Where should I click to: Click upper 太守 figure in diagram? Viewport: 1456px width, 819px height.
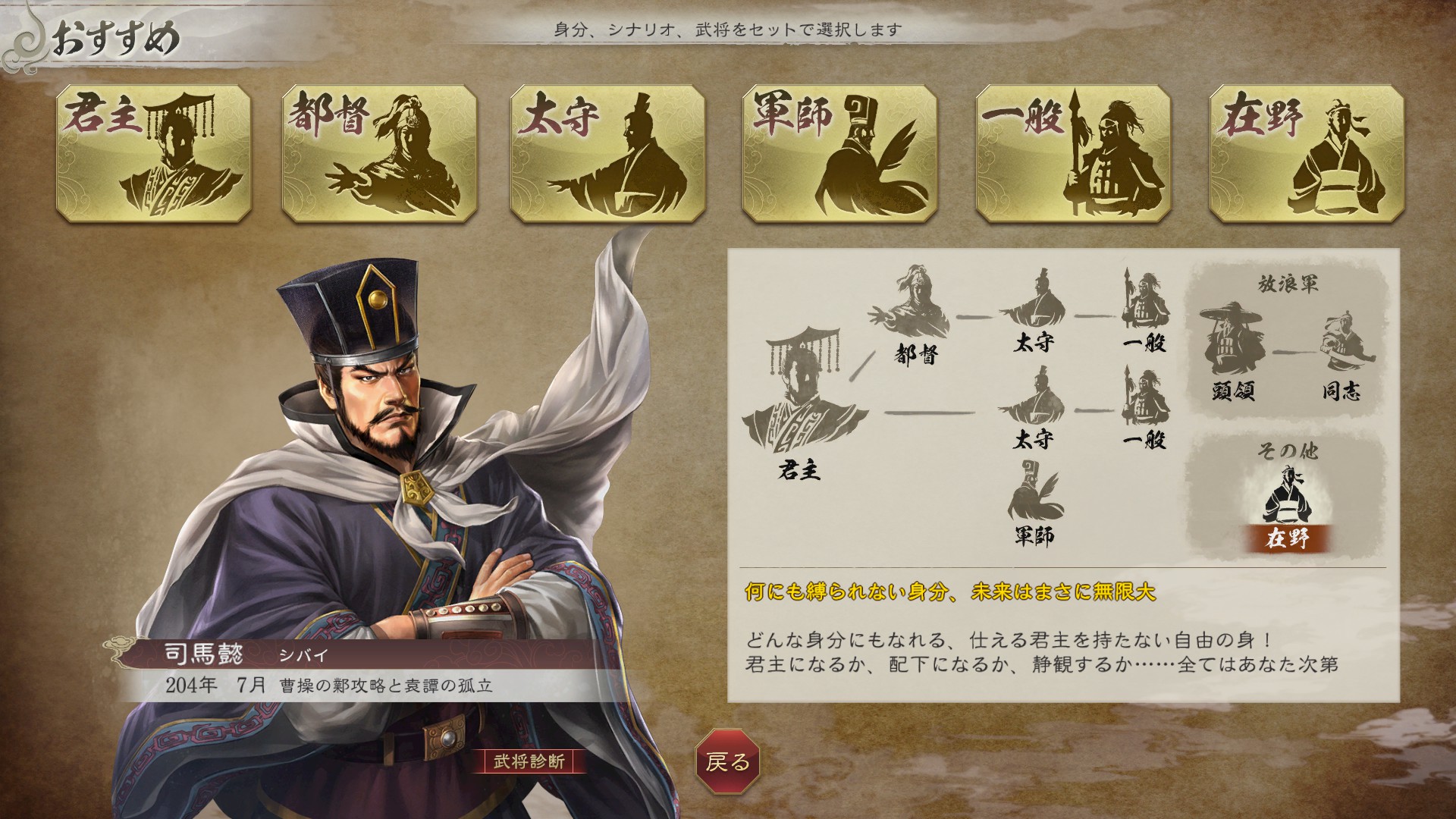pyautogui.click(x=1033, y=310)
